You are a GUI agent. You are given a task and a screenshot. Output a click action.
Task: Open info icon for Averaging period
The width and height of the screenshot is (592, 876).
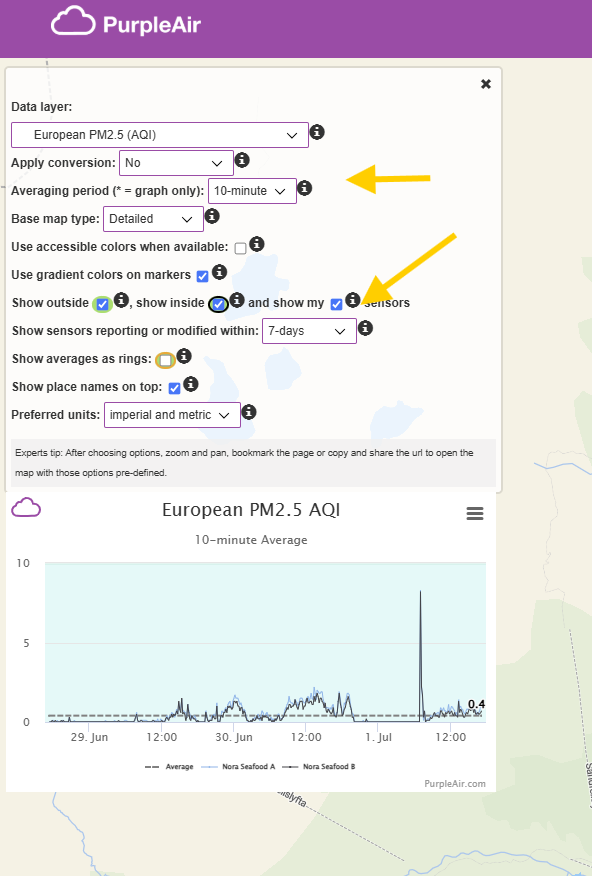pyautogui.click(x=304, y=188)
